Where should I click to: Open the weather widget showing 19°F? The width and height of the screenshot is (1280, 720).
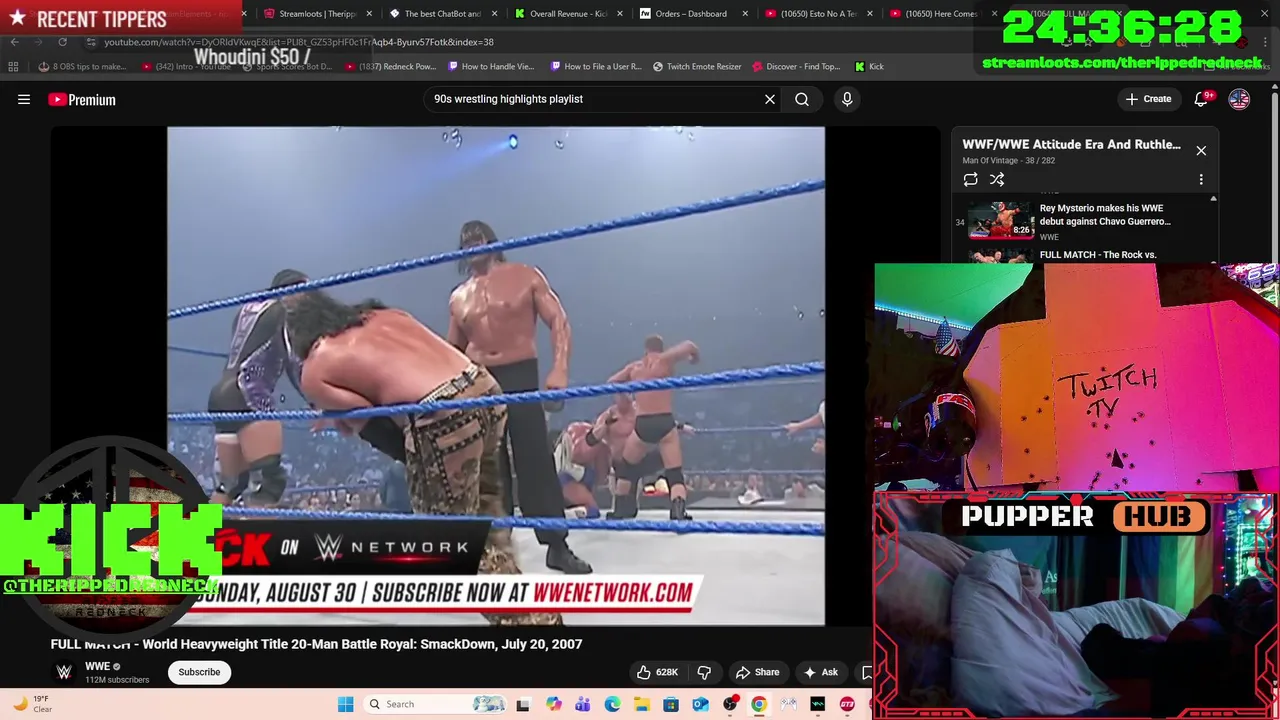click(32, 704)
